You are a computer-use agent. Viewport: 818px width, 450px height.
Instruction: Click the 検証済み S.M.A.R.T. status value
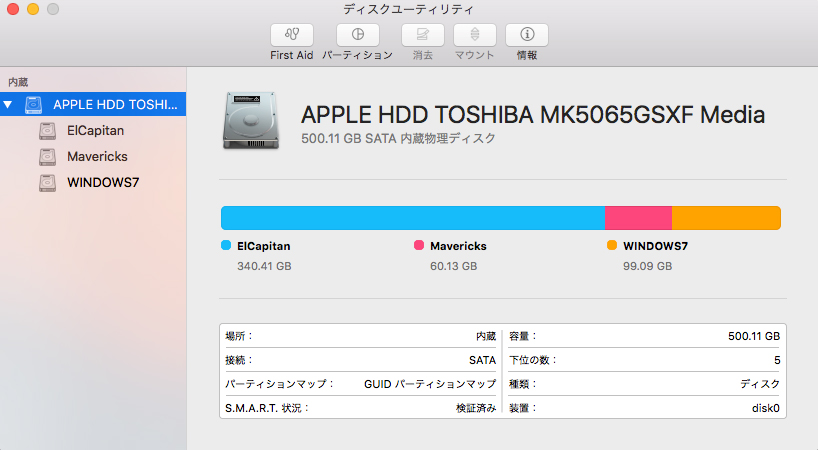(x=476, y=408)
